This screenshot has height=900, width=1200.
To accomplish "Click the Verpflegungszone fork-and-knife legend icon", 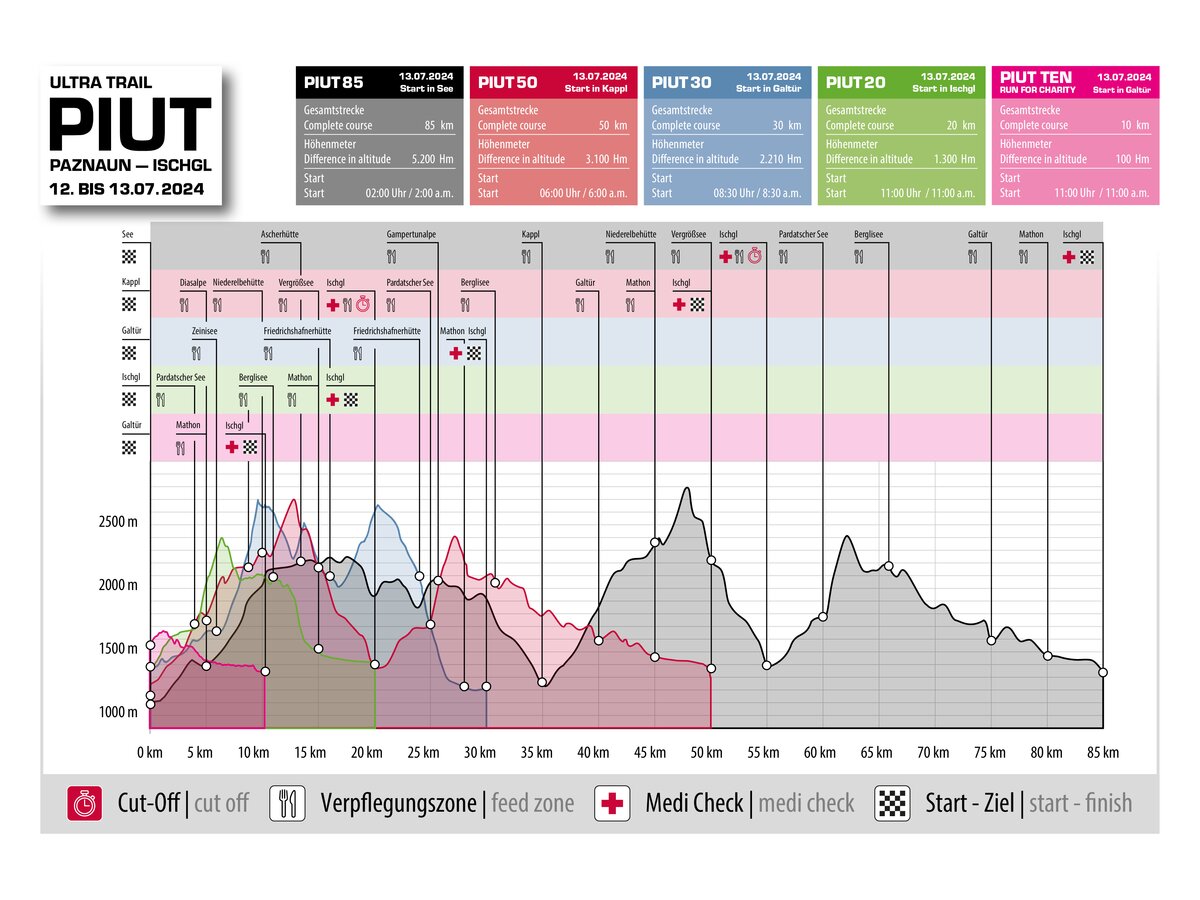I will coord(287,803).
